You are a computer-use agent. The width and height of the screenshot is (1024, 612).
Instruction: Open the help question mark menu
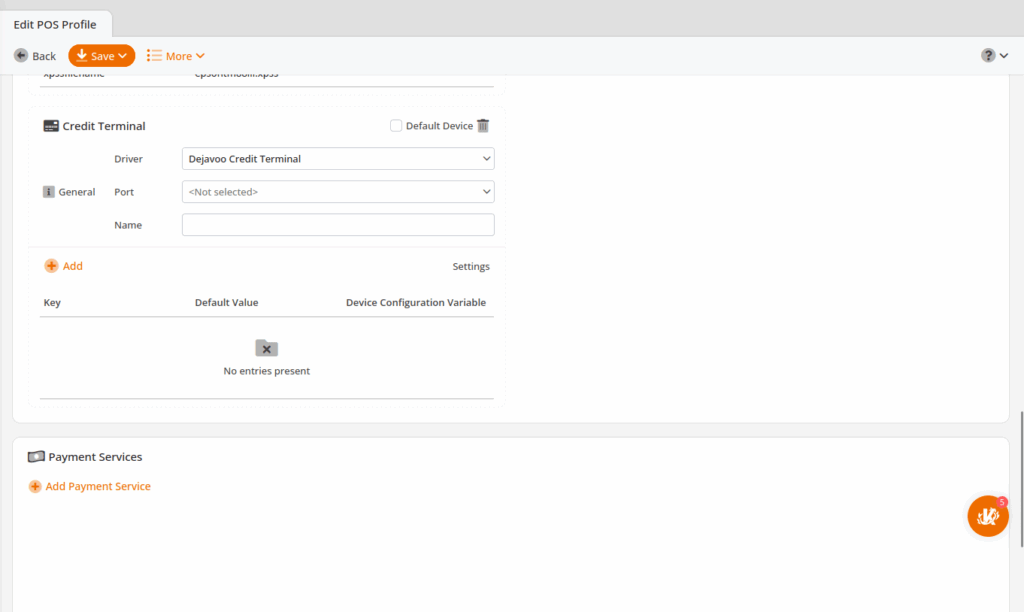pos(994,56)
